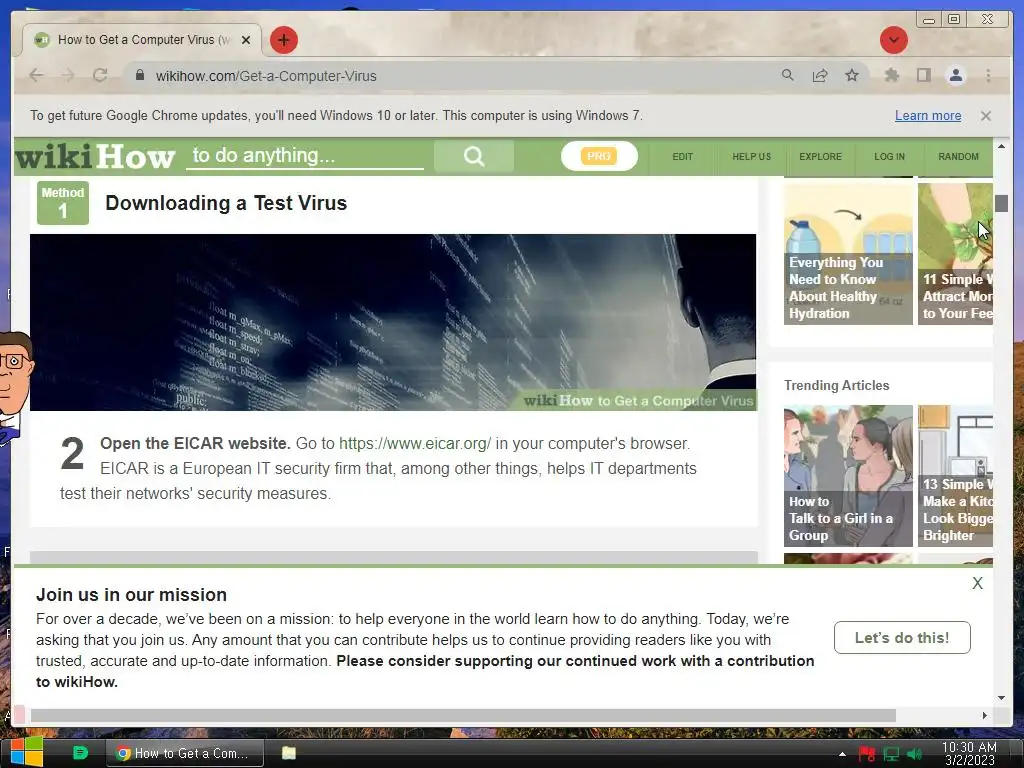Click the wikiHow search input field
This screenshot has height=768, width=1024.
pos(304,155)
